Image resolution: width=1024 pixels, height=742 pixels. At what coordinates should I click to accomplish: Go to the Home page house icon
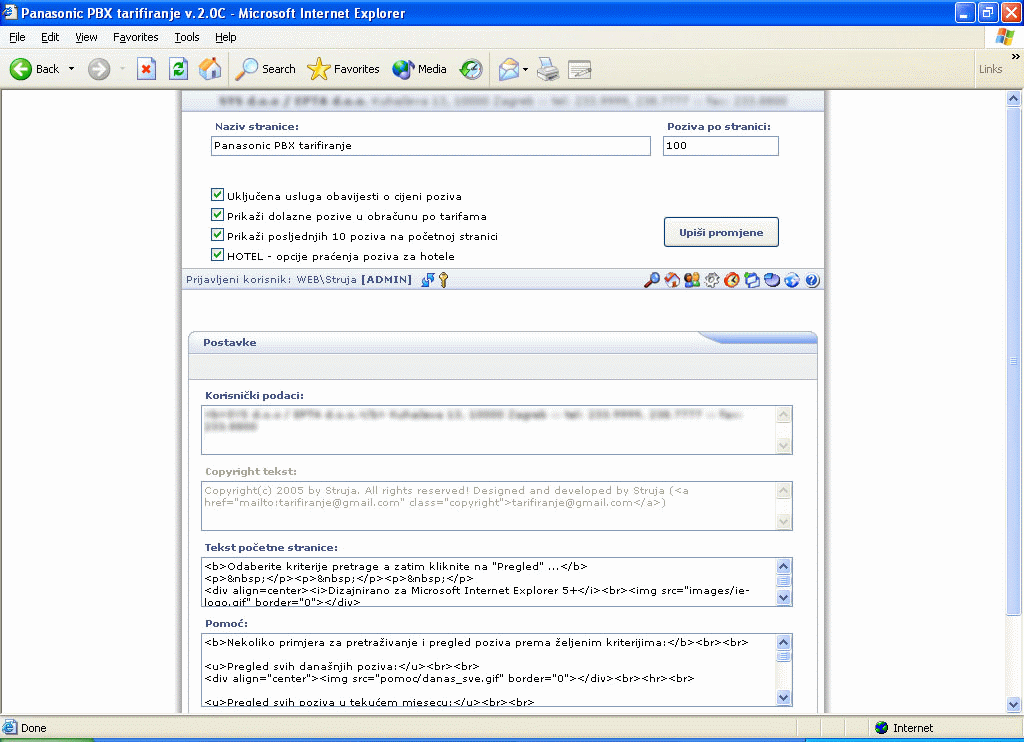[x=210, y=69]
